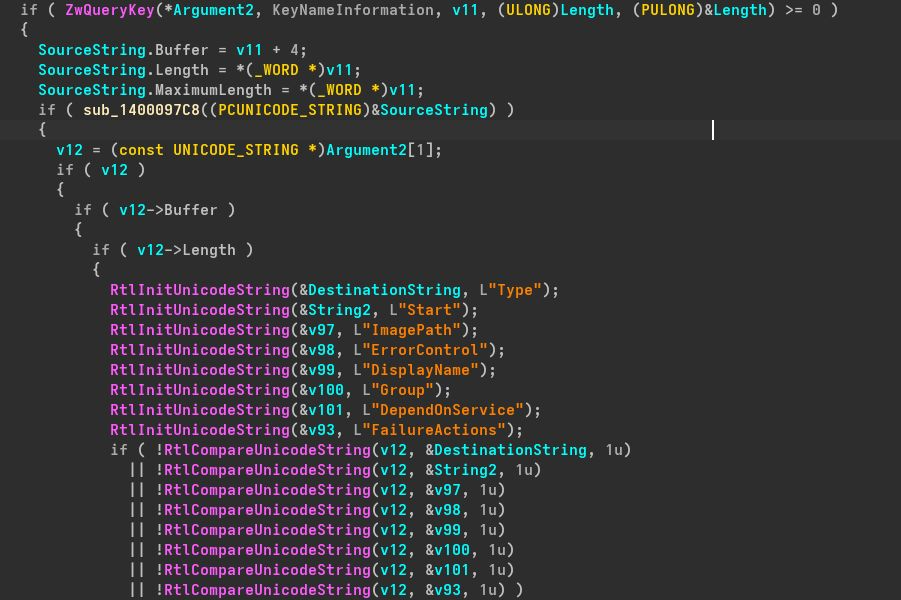
Task: Click &v98 in the RtlCompareUnicodeString call
Action: pyautogui.click(x=442, y=510)
